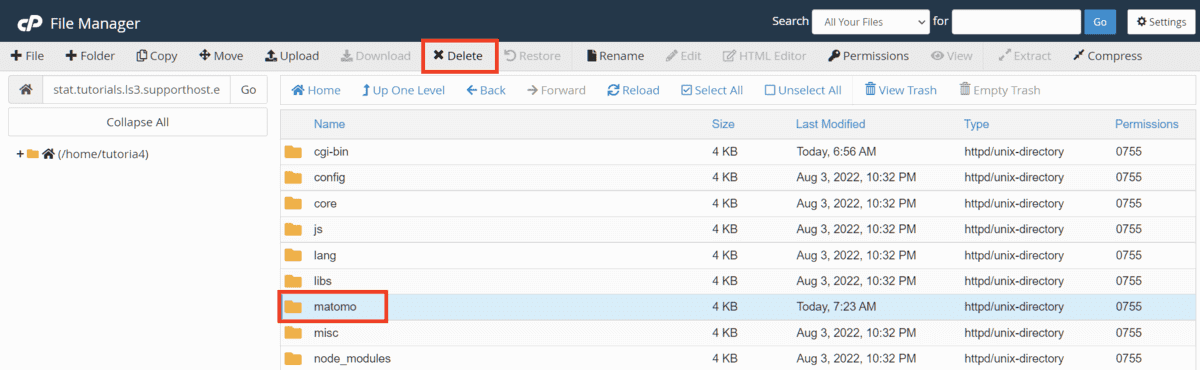Click the matomo folder icon

pyautogui.click(x=293, y=307)
